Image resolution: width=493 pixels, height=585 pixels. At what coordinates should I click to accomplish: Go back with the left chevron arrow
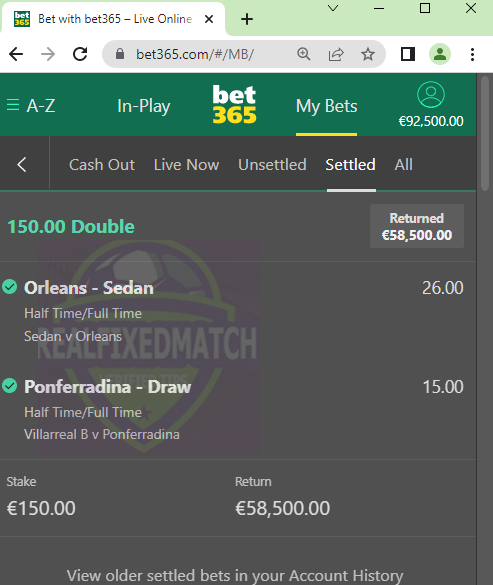click(22, 165)
